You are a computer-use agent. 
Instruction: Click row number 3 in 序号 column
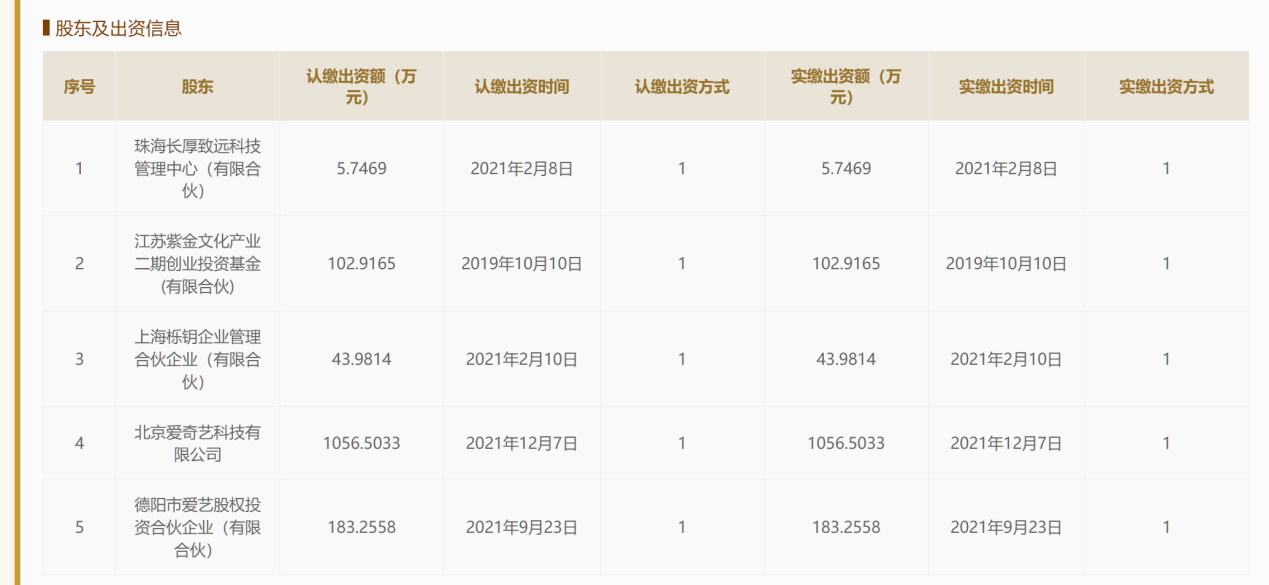[x=80, y=359]
